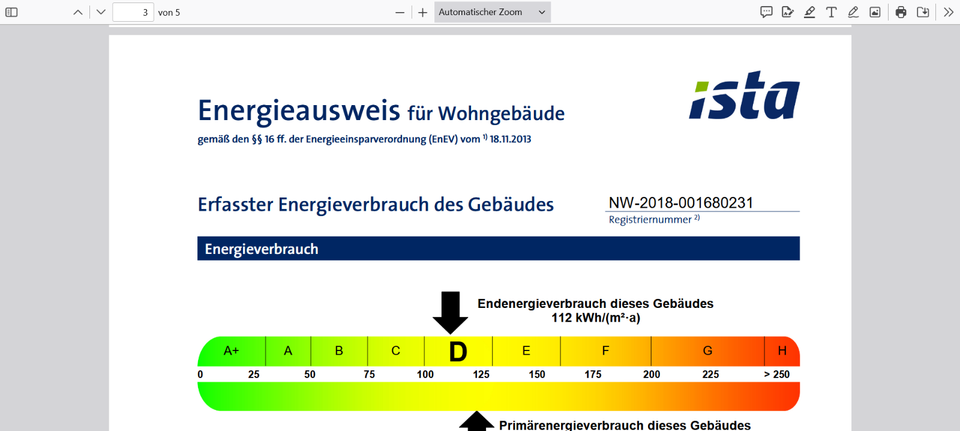Viewport: 960px width, 431px height.
Task: Click the registration number NW-2018-001680231
Action: tap(680, 203)
